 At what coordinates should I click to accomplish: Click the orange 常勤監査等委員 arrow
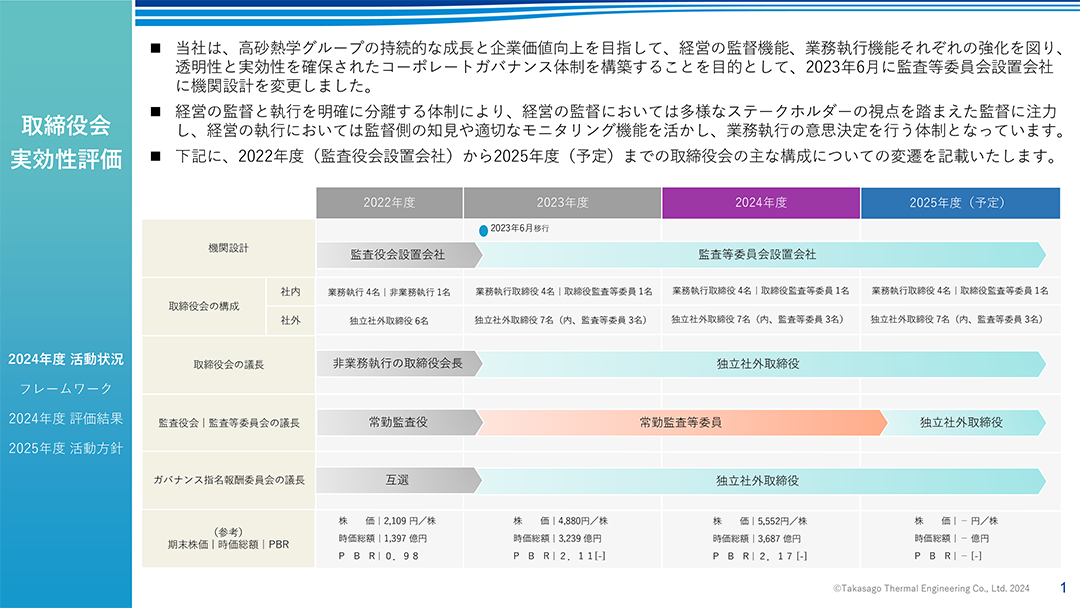point(680,423)
